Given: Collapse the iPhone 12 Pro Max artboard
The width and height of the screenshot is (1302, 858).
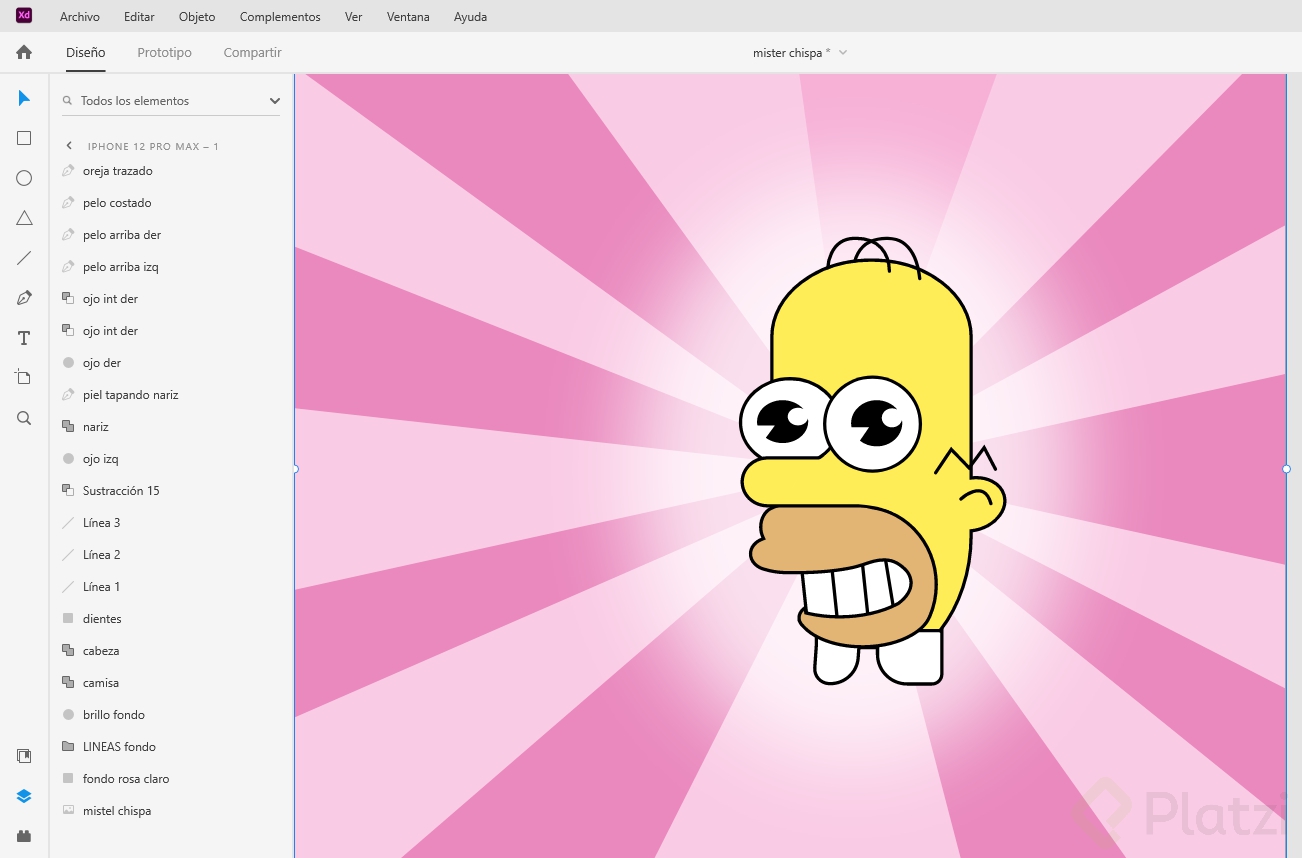Looking at the screenshot, I should click(69, 146).
